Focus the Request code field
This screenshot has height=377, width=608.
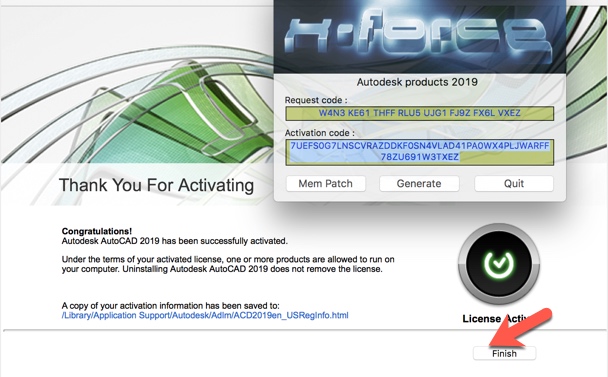tap(420, 113)
